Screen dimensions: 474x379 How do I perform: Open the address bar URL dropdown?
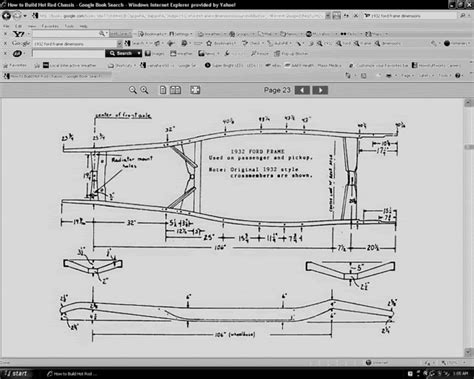[328, 16]
